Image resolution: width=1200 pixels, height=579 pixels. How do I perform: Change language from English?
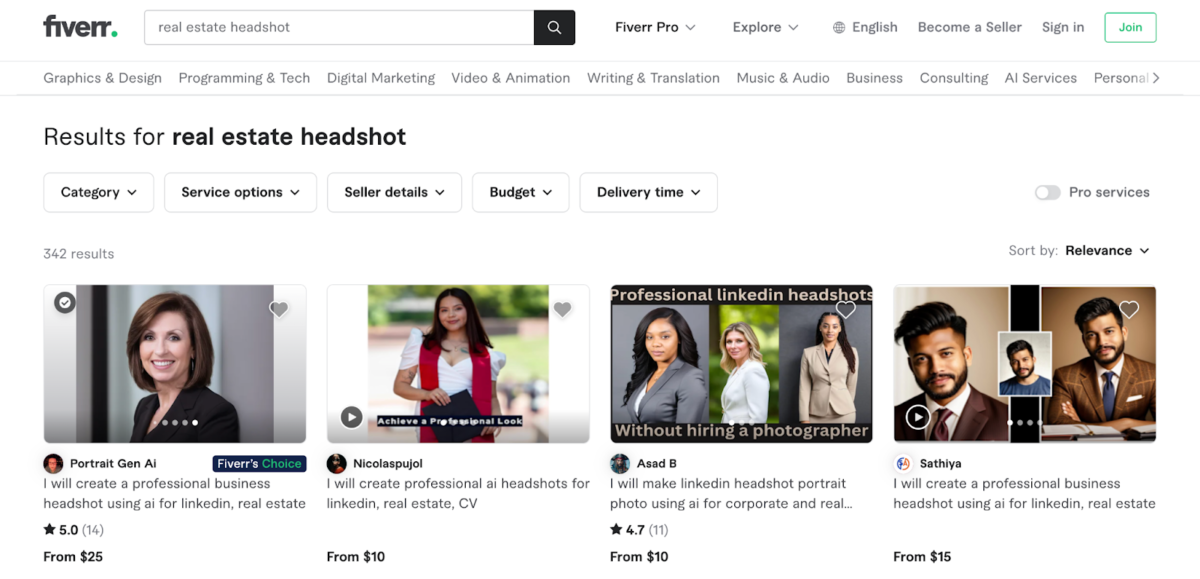coord(865,27)
